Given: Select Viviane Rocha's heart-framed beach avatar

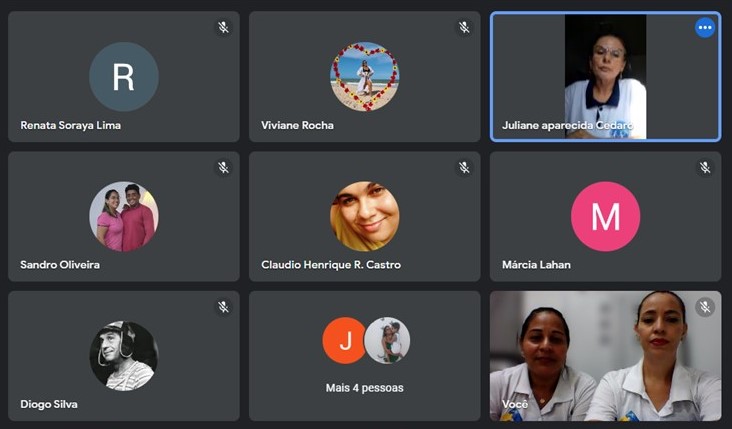Looking at the screenshot, I should click(365, 77).
